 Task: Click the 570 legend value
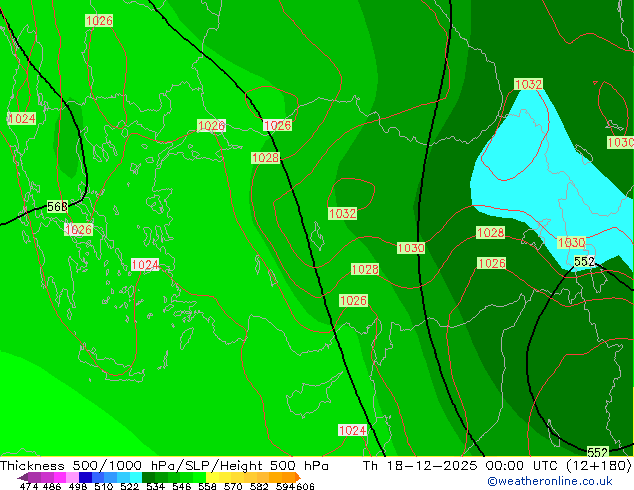click(233, 486)
